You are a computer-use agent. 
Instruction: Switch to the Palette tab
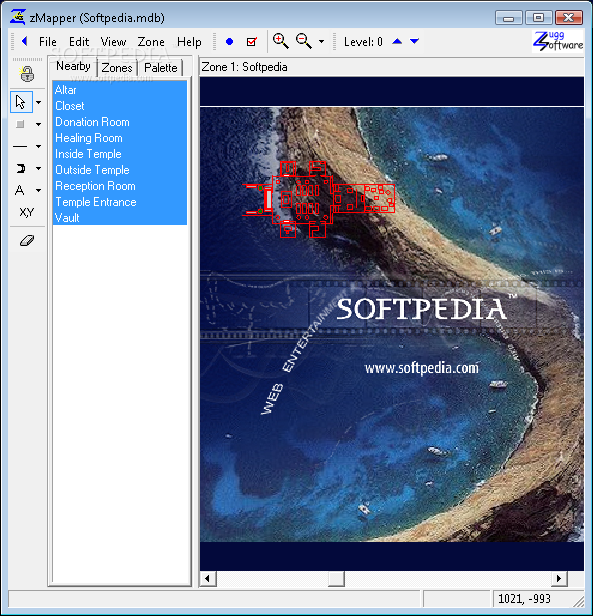pos(161,68)
